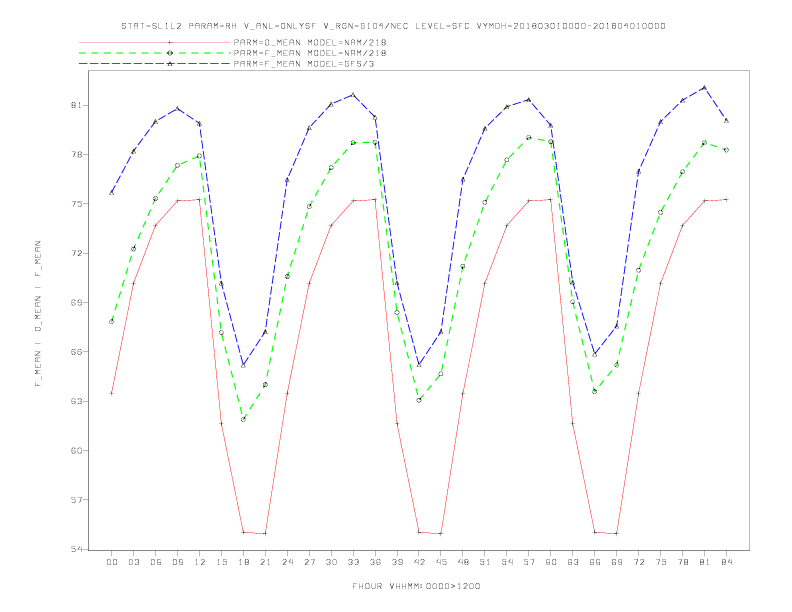Select legend entry PARM=O_MEAN MODEL=NAM/218
This screenshot has height=612, width=792.
tap(310, 42)
